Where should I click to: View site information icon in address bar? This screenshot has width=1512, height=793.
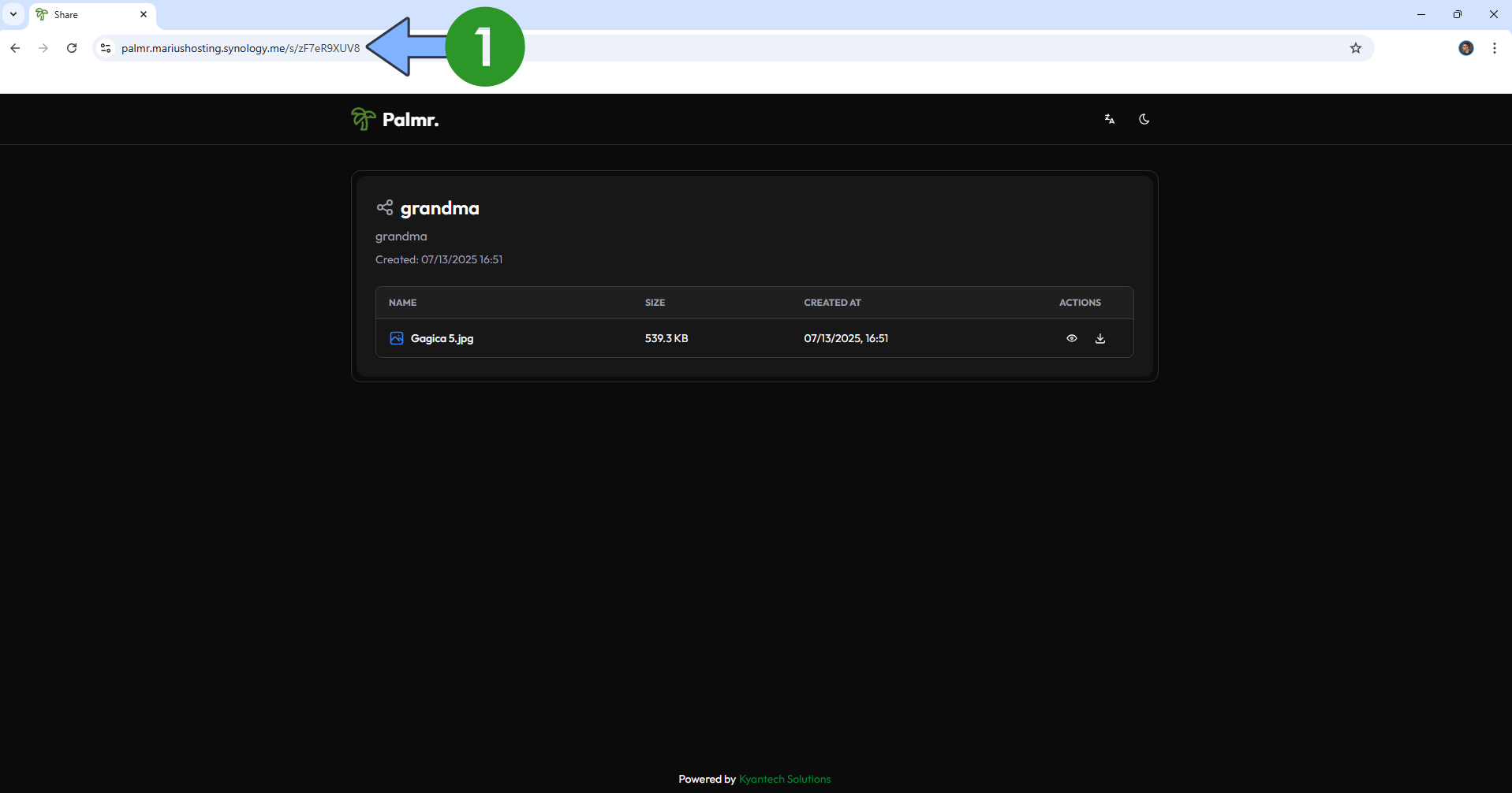pos(106,48)
